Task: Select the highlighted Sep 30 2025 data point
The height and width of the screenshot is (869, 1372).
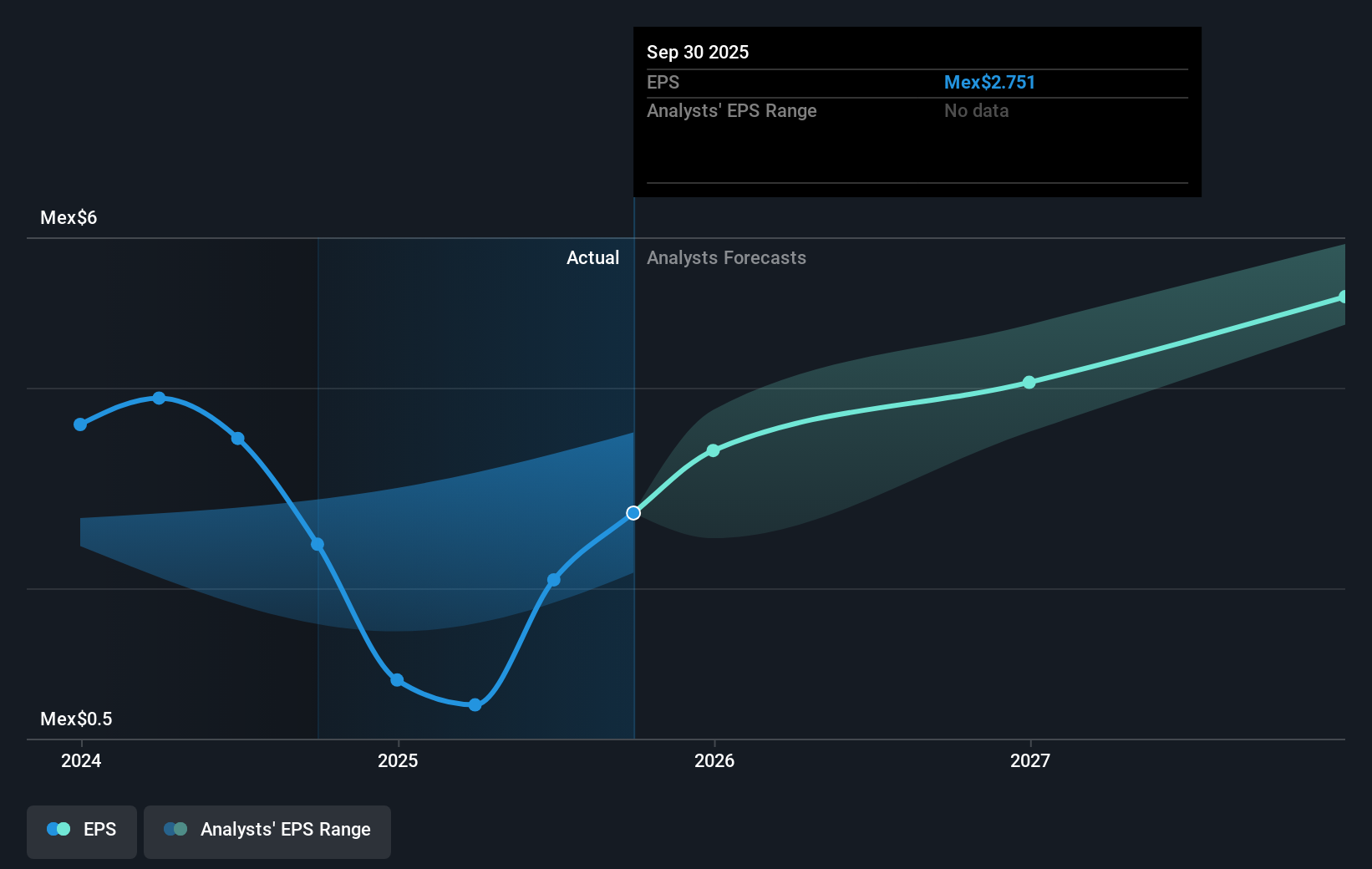Action: pos(633,513)
